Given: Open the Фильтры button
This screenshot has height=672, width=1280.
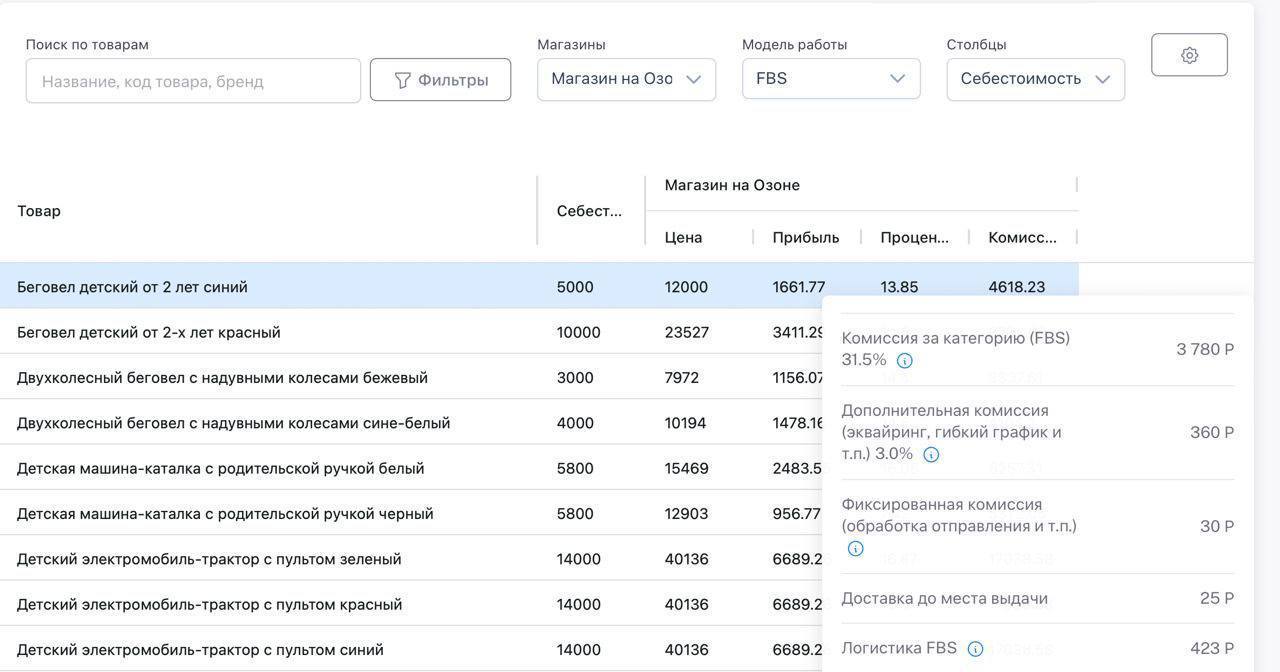Looking at the screenshot, I should point(440,80).
